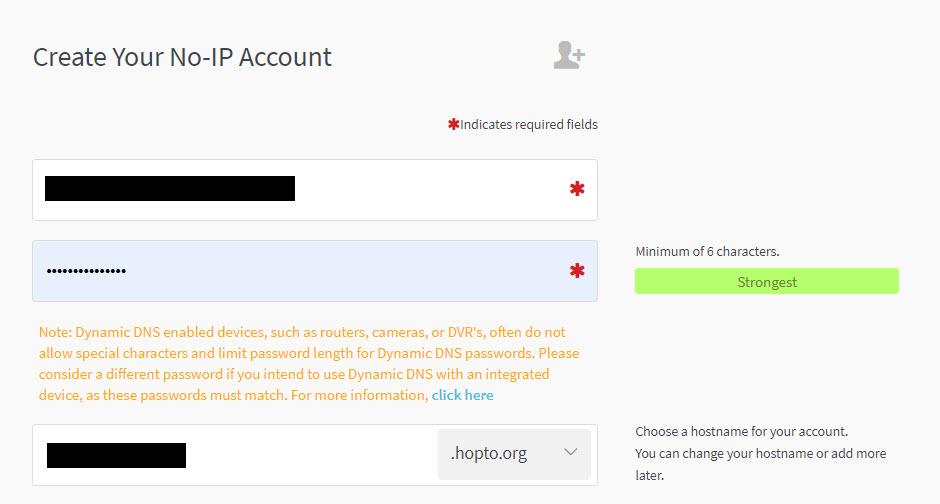Click the red asterisk in the password field
This screenshot has height=504, width=940.
577,271
